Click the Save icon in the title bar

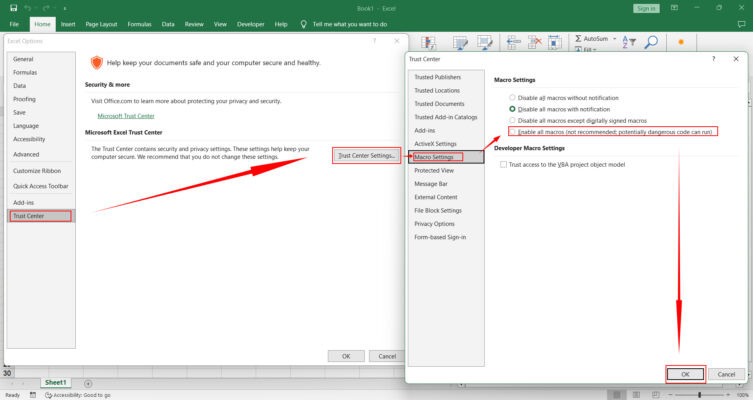pyautogui.click(x=13, y=8)
